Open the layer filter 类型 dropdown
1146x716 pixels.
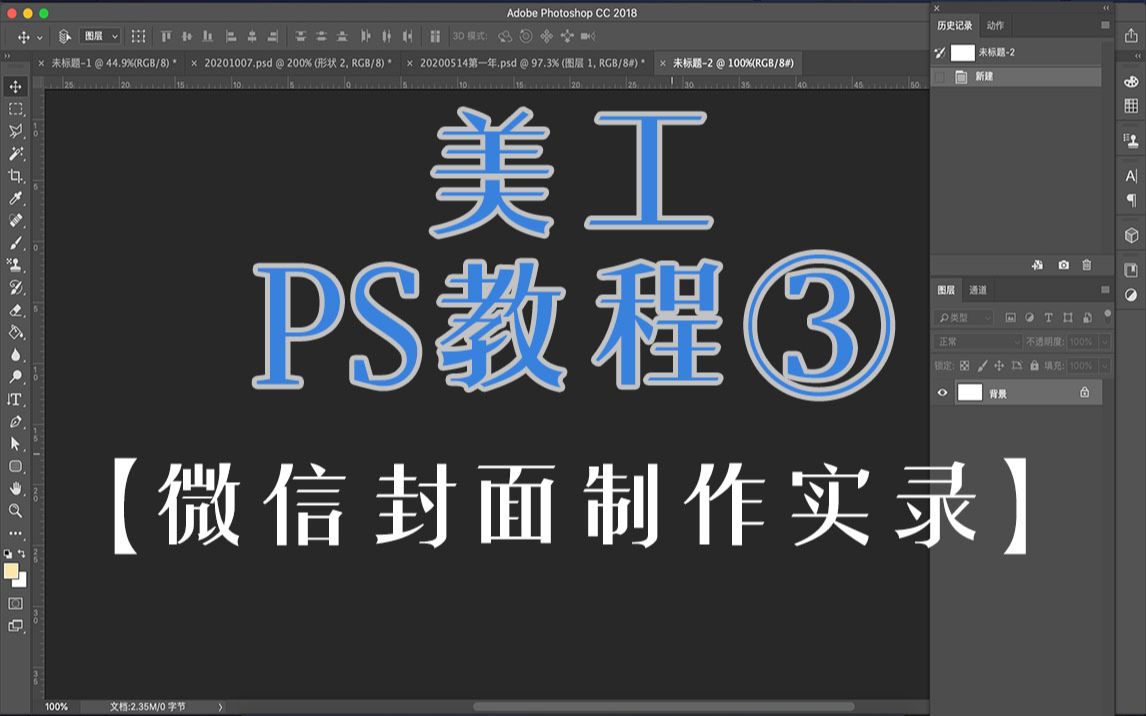click(965, 317)
